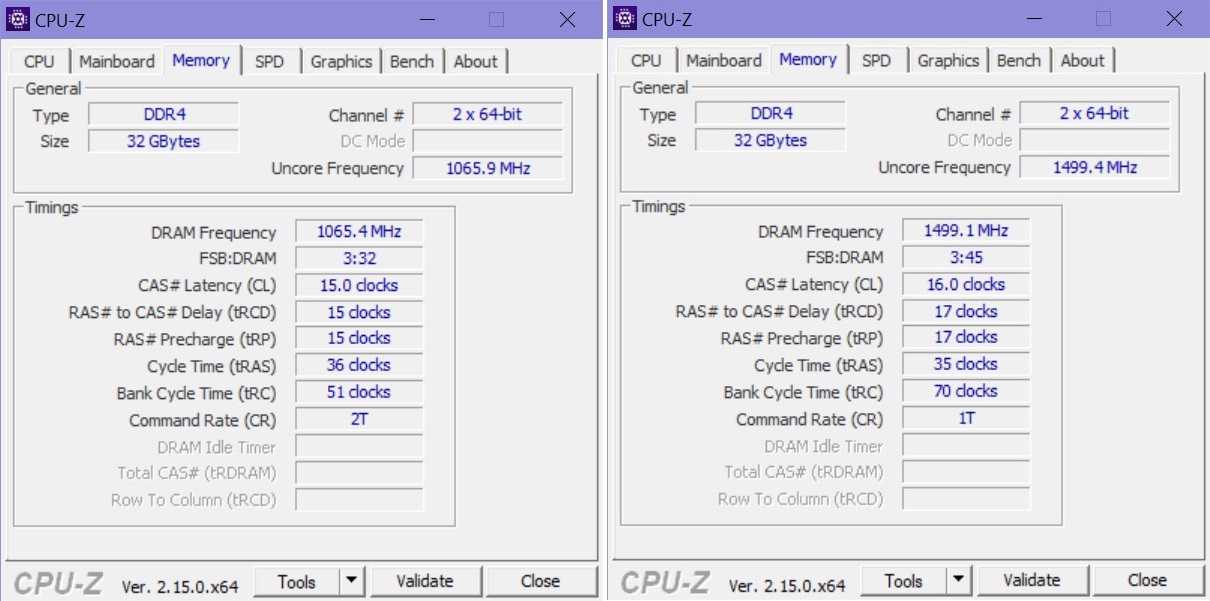Click Tools button in left window
This screenshot has width=1210, height=601.
pos(297,581)
